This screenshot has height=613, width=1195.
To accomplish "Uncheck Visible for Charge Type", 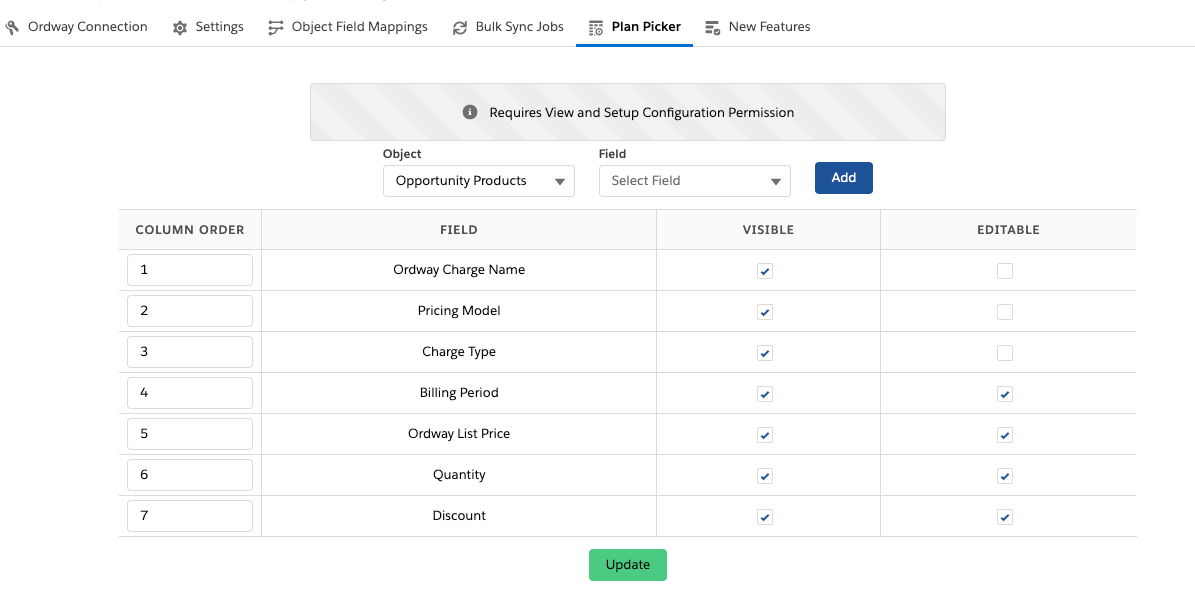I will (x=765, y=353).
